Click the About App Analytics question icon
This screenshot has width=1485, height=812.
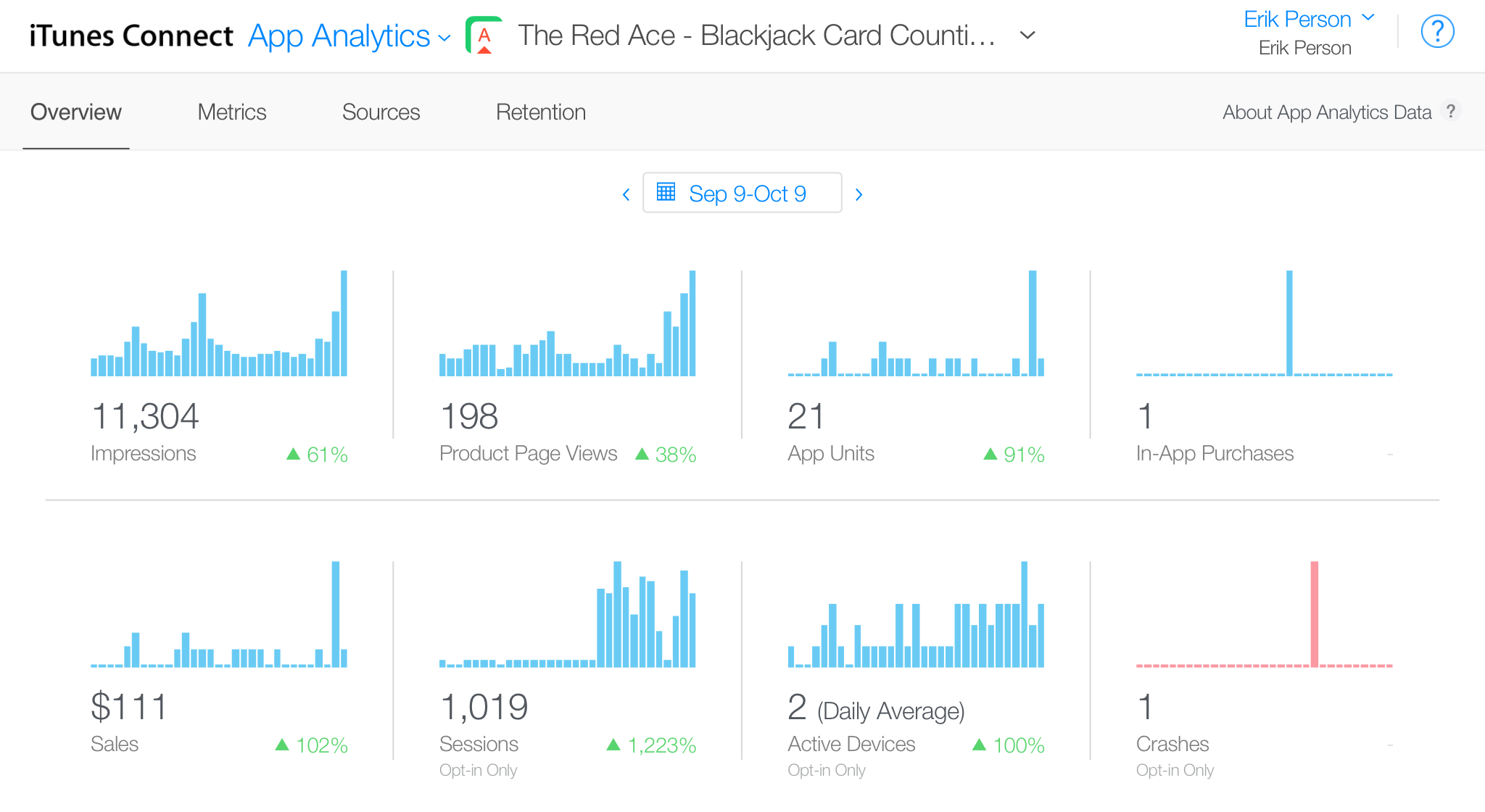1450,112
